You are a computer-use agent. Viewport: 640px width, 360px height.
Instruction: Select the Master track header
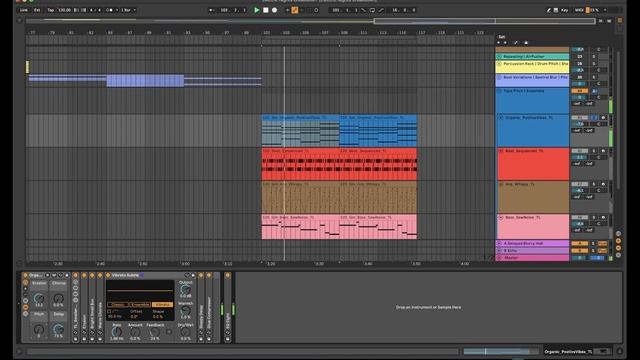click(532, 258)
